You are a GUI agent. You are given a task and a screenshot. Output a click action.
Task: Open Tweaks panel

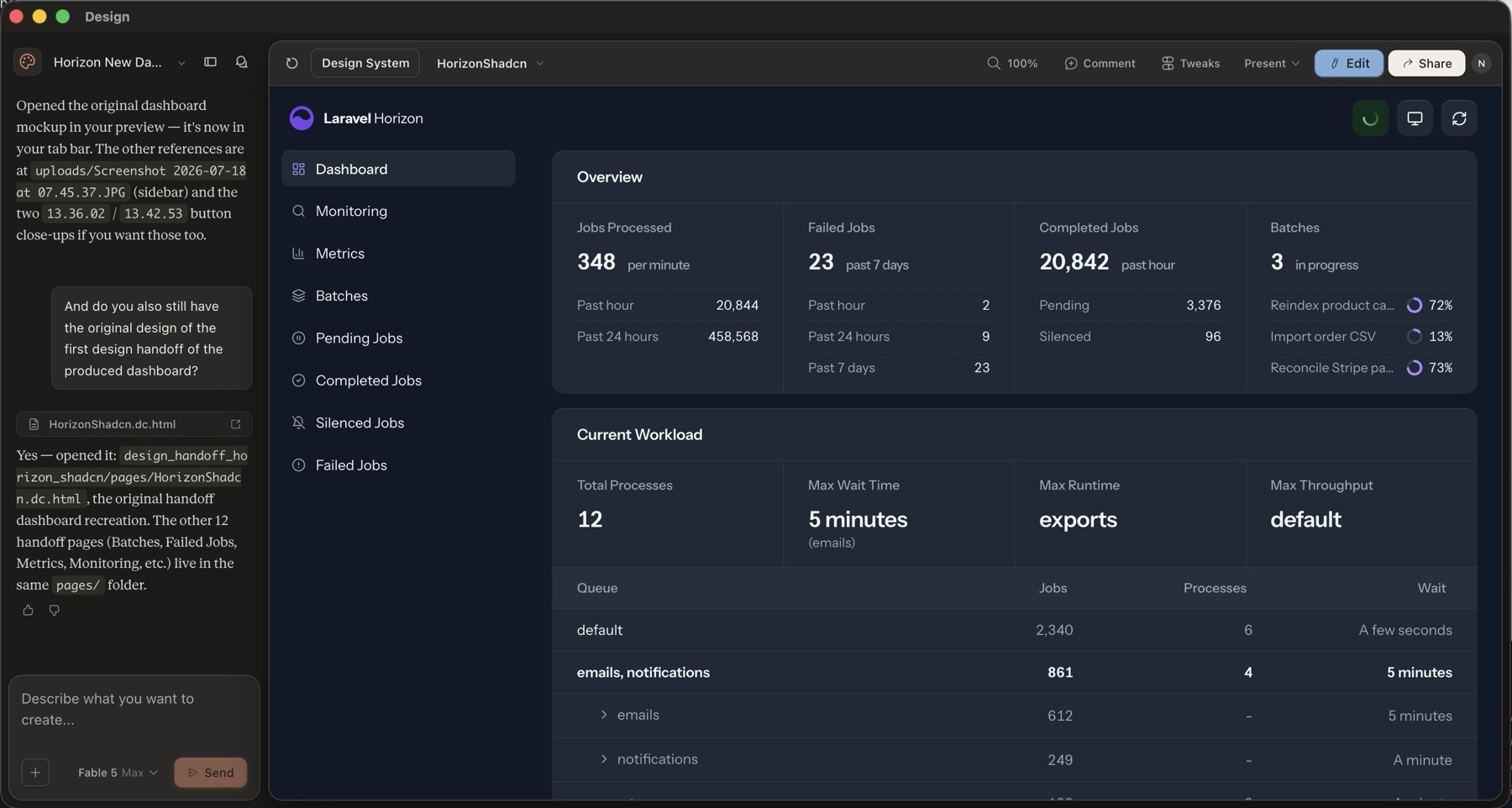[1190, 63]
